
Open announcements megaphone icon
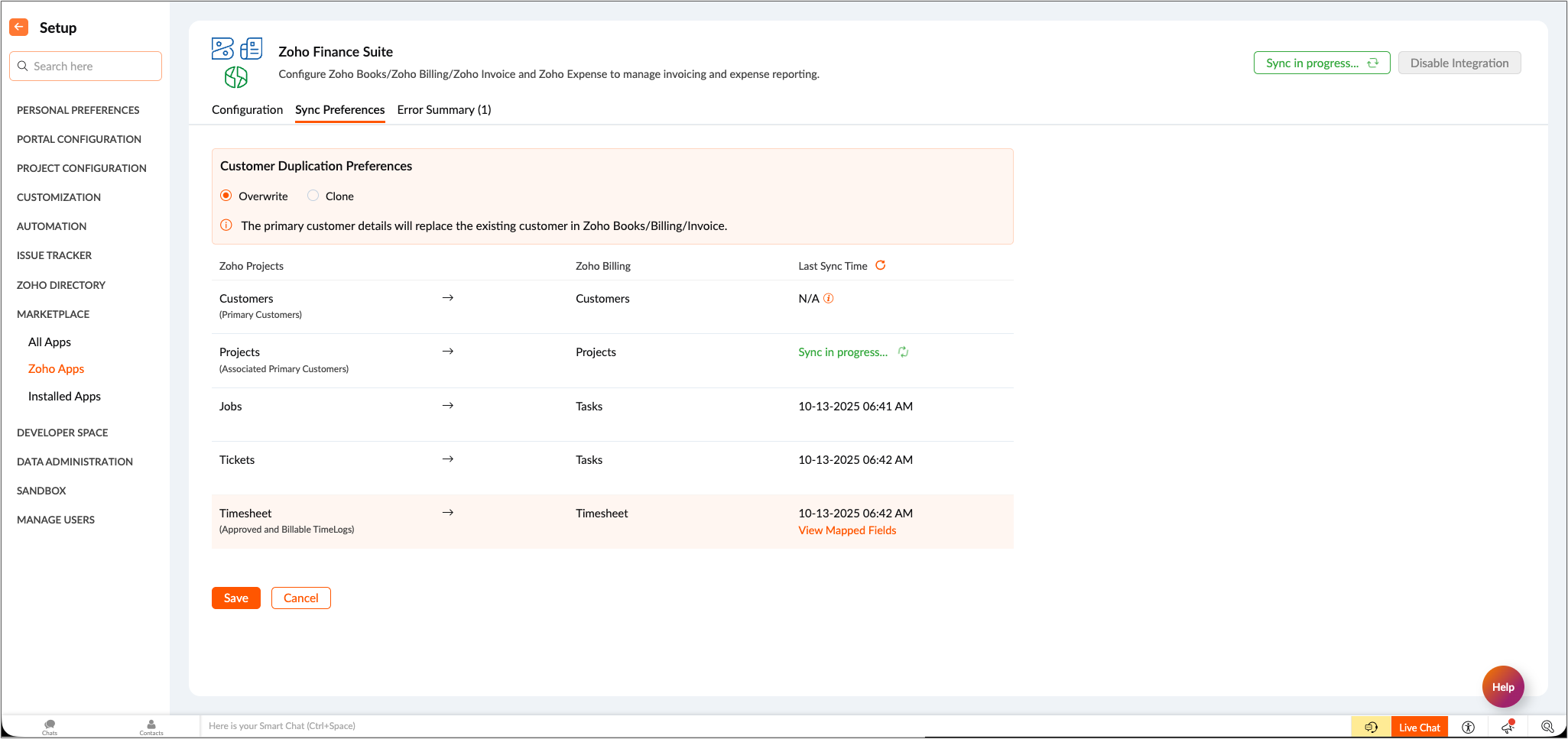(x=1508, y=728)
